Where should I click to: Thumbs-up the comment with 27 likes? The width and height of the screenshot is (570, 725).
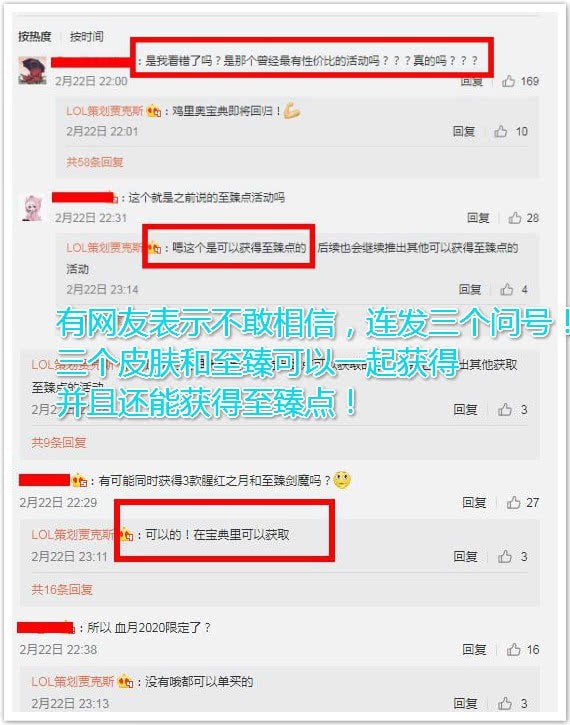click(513, 503)
